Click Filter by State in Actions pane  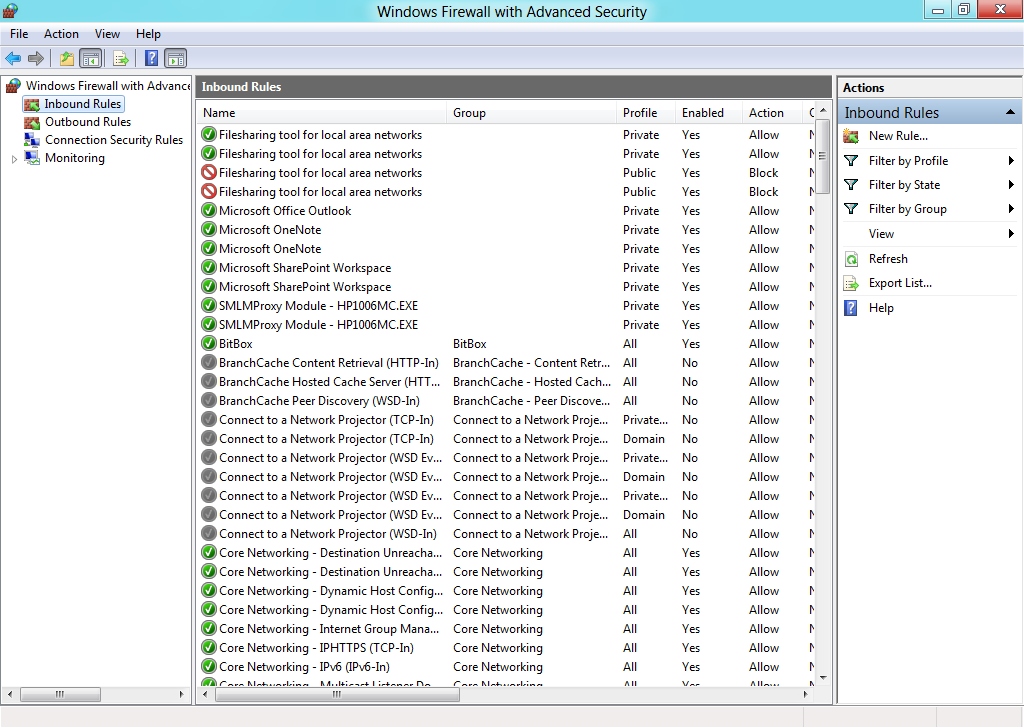tap(904, 185)
